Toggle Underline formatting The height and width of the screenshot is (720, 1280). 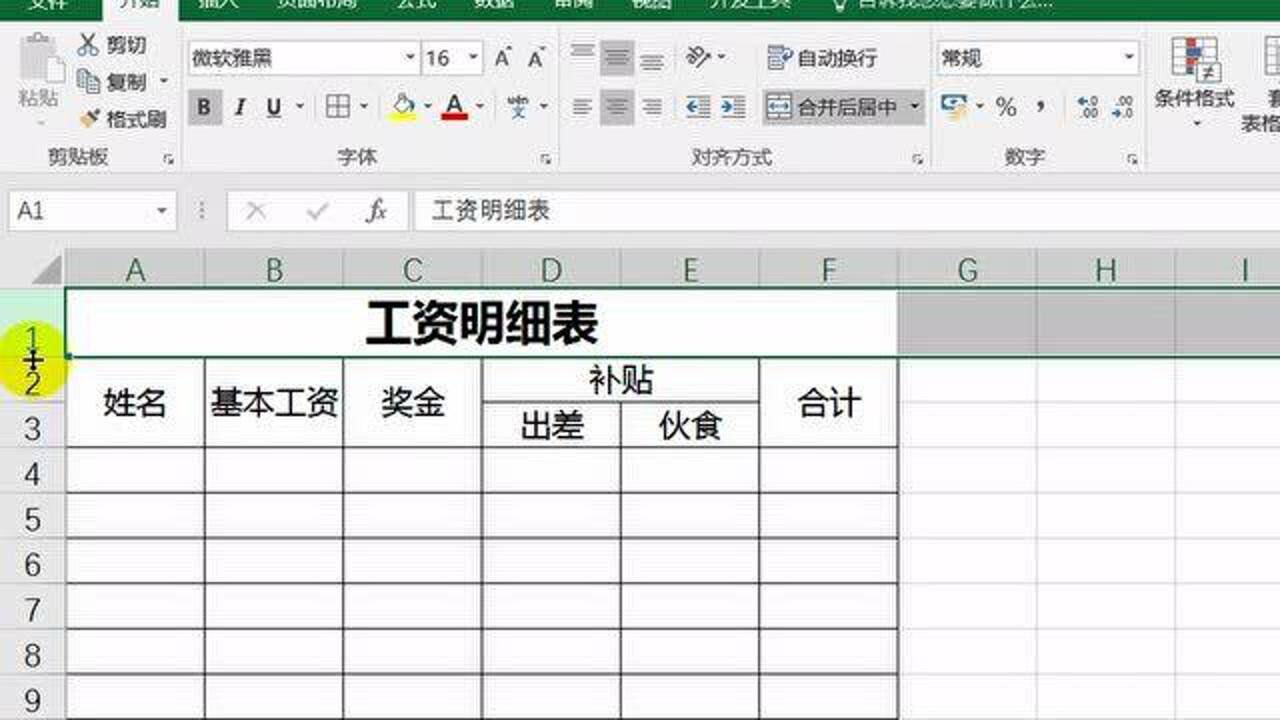273,106
